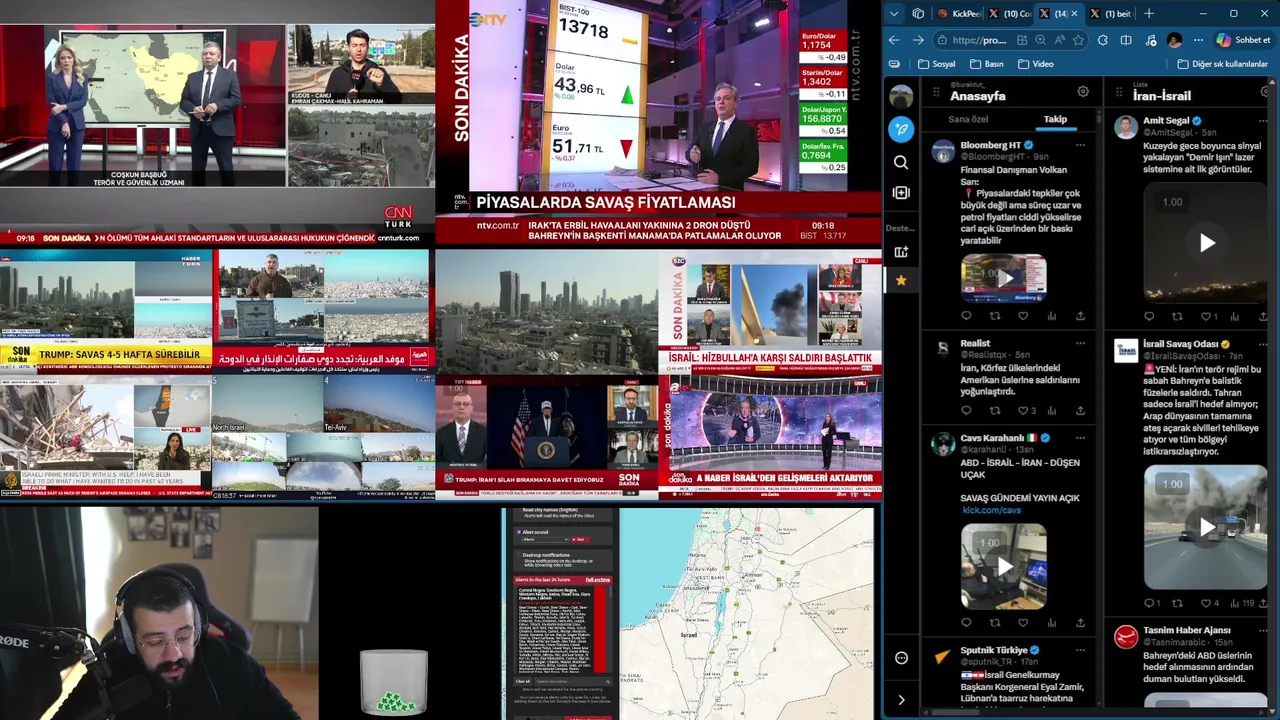Open more options on Bloomberg HT post
The width and height of the screenshot is (1280, 720).
click(1080, 145)
